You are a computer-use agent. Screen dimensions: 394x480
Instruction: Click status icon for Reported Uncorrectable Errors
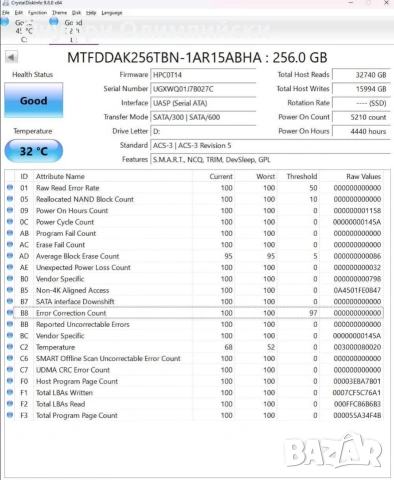coord(10,324)
